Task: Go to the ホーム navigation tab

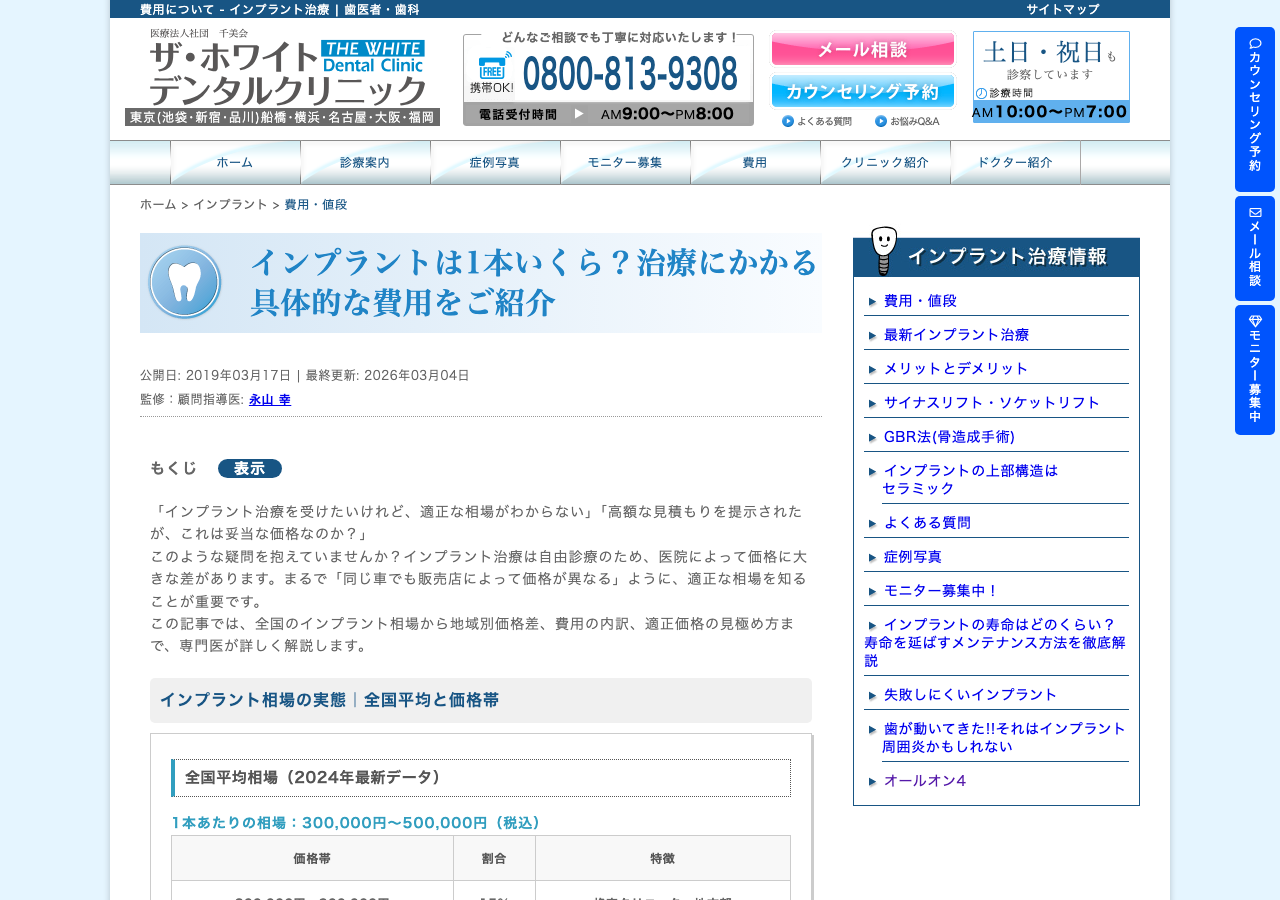Action: pos(235,162)
